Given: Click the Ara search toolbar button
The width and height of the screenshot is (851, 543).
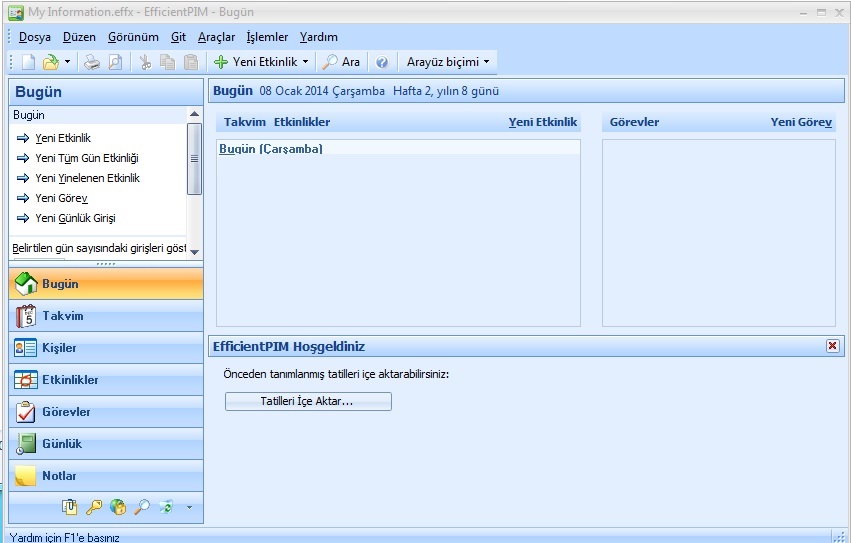Looking at the screenshot, I should [341, 62].
